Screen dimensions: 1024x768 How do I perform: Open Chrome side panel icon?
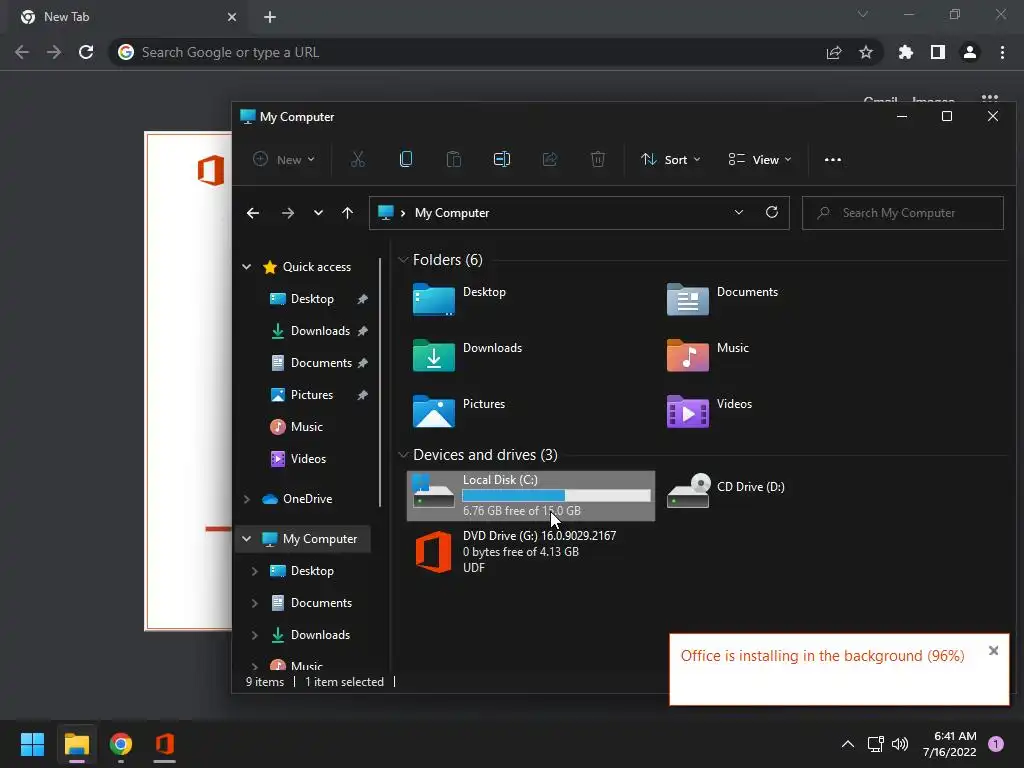(938, 52)
